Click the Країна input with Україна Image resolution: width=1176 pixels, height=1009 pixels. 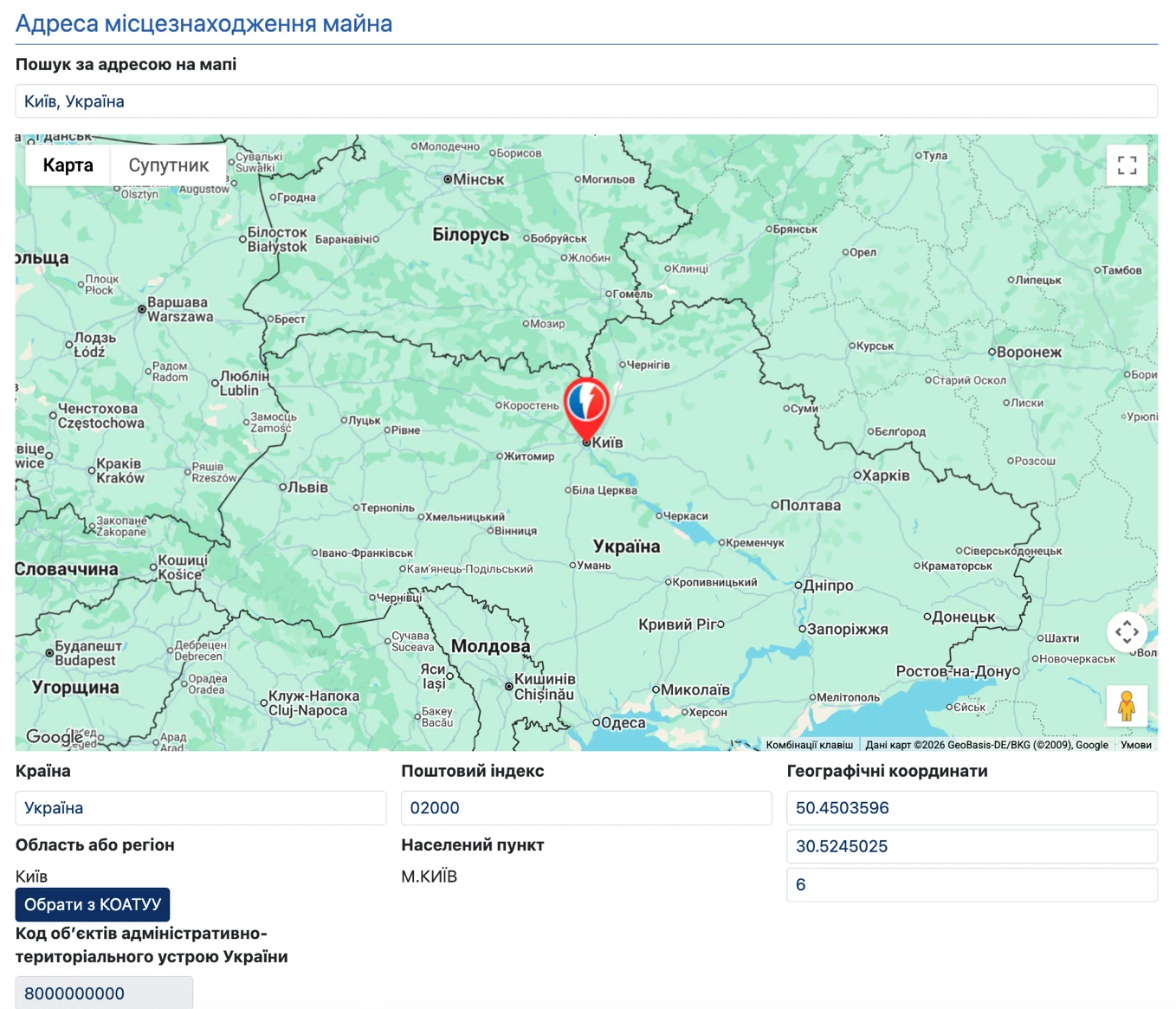coord(201,808)
